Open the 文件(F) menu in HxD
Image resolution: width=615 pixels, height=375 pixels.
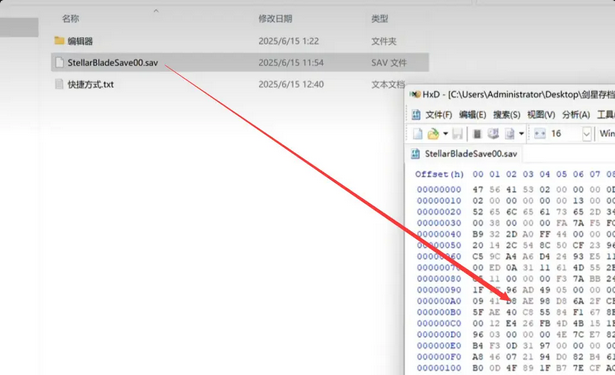(439, 115)
